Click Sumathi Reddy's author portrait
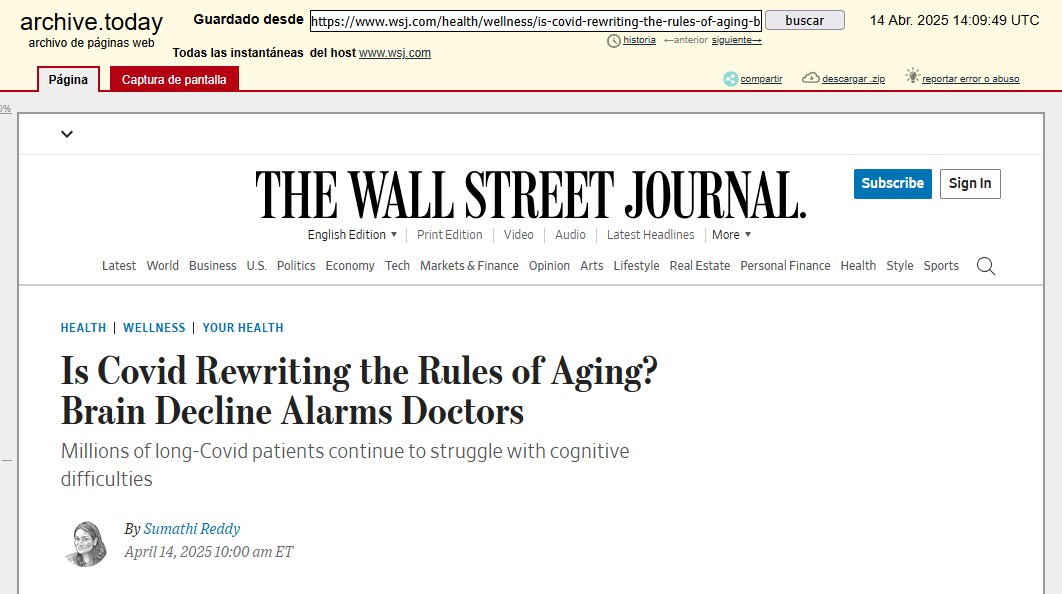The image size is (1062, 594). [x=85, y=543]
